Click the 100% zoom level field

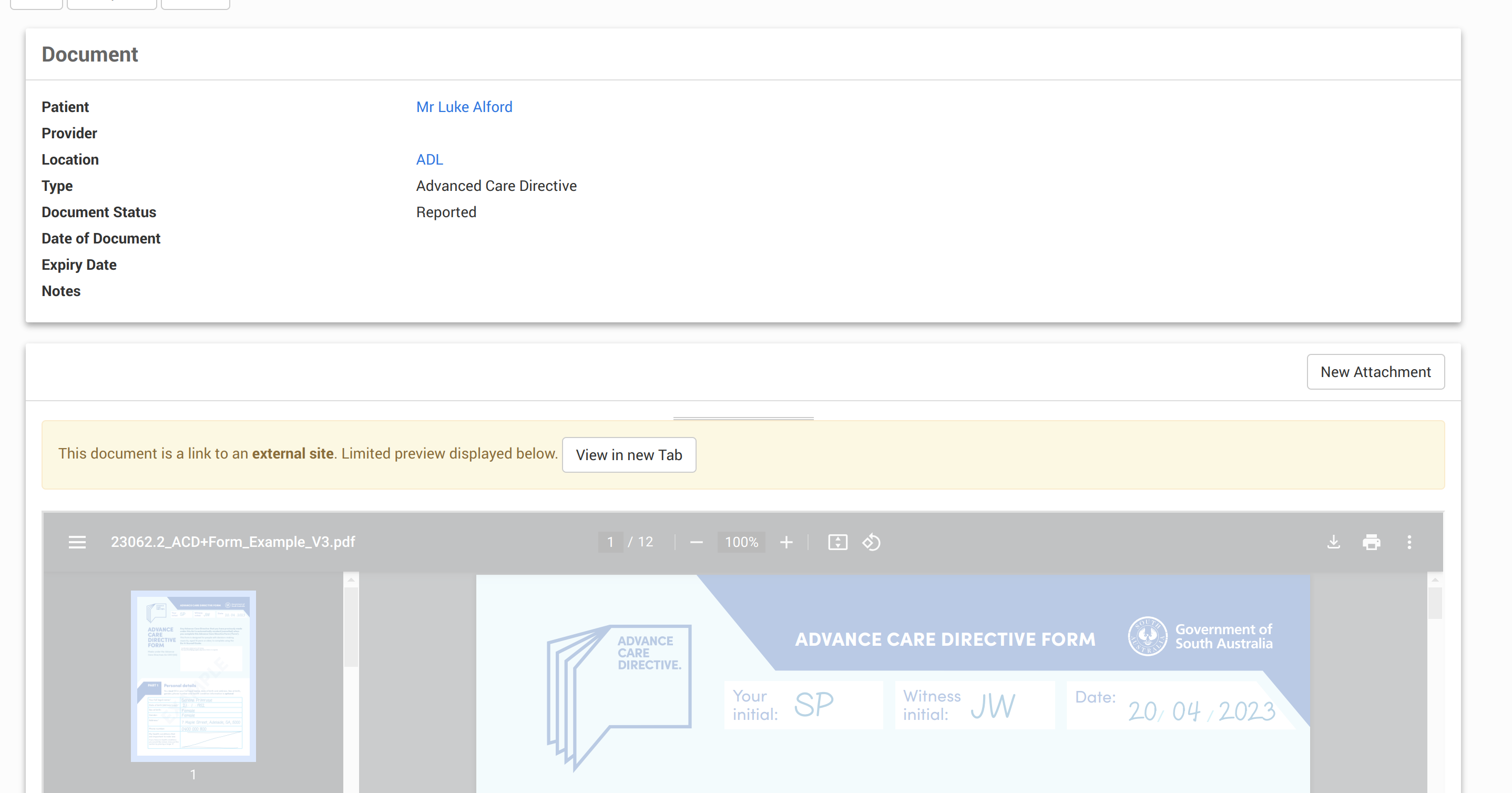coord(741,542)
